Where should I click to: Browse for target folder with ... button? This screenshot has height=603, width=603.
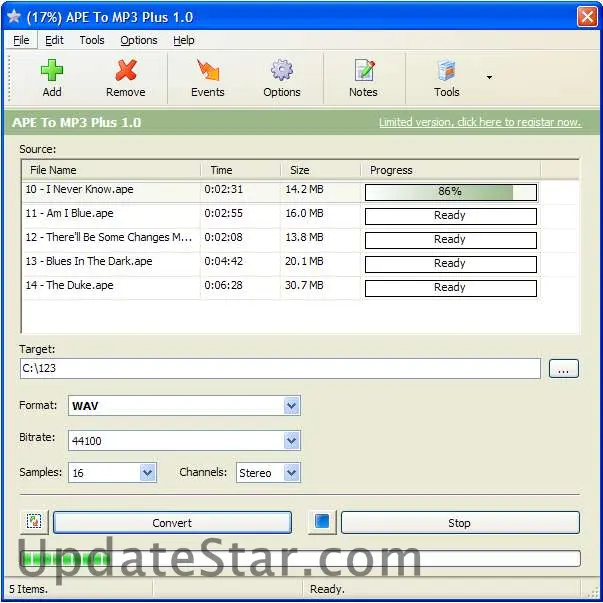[x=563, y=369]
